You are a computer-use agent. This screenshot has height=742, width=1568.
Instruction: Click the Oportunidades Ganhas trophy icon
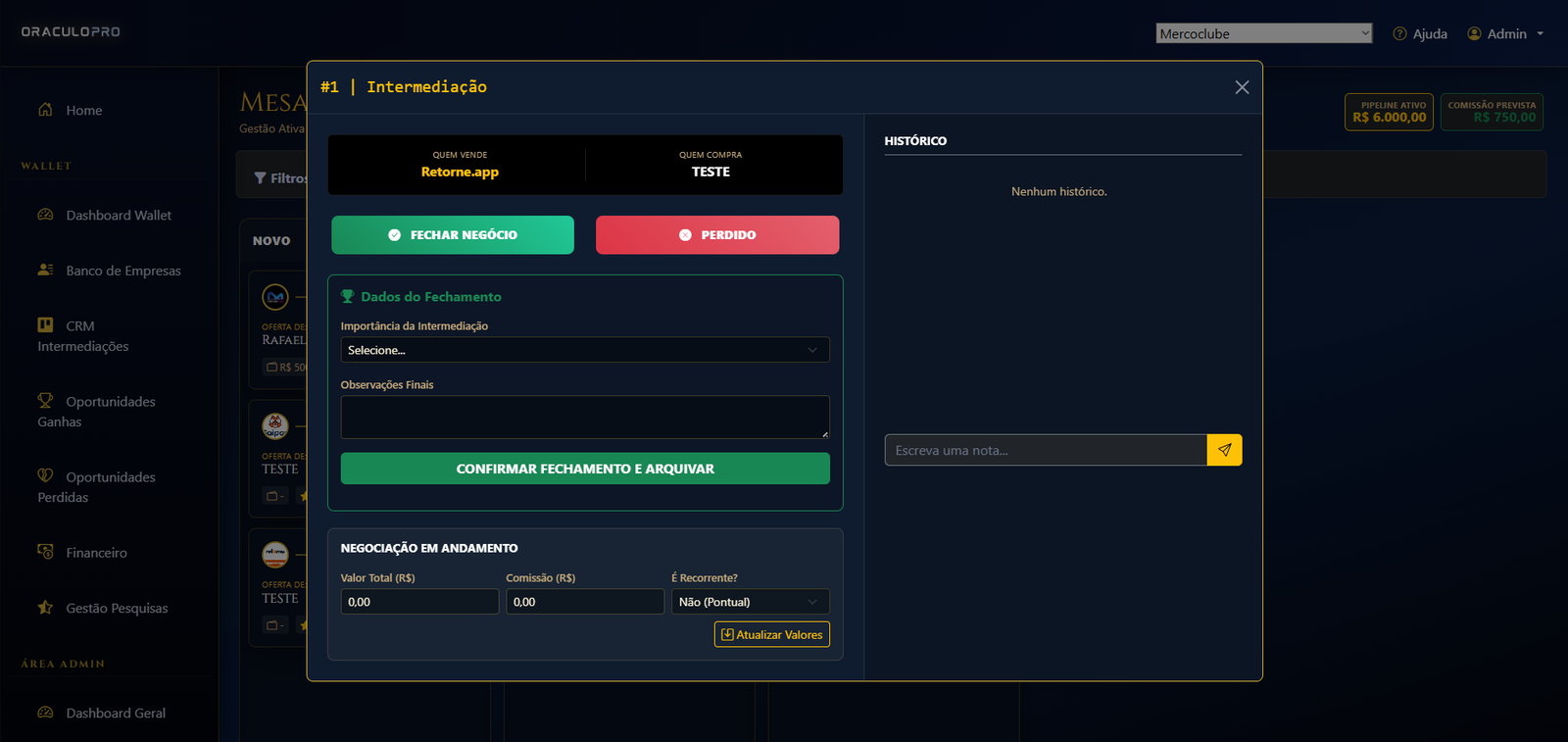(x=45, y=400)
